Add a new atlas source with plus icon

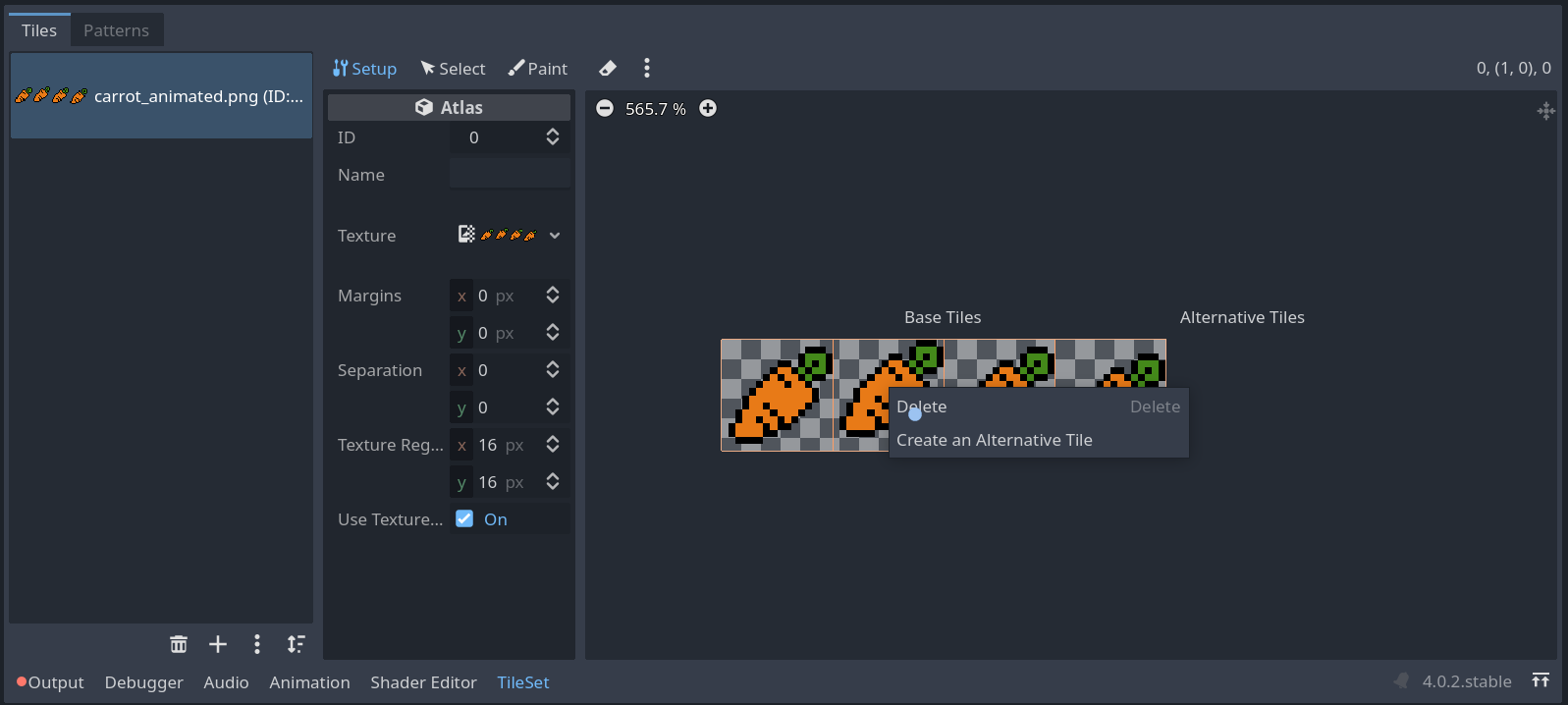pyautogui.click(x=218, y=644)
